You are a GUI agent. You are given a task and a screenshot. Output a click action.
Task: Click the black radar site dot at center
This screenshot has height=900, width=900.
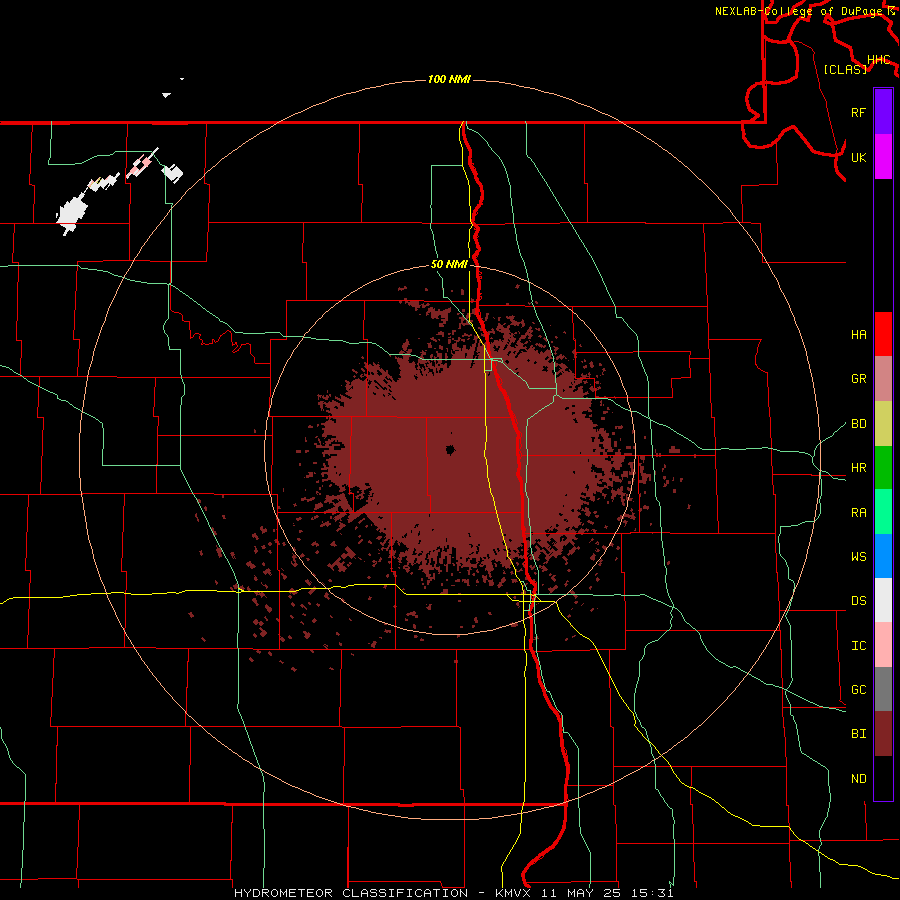pos(450,450)
